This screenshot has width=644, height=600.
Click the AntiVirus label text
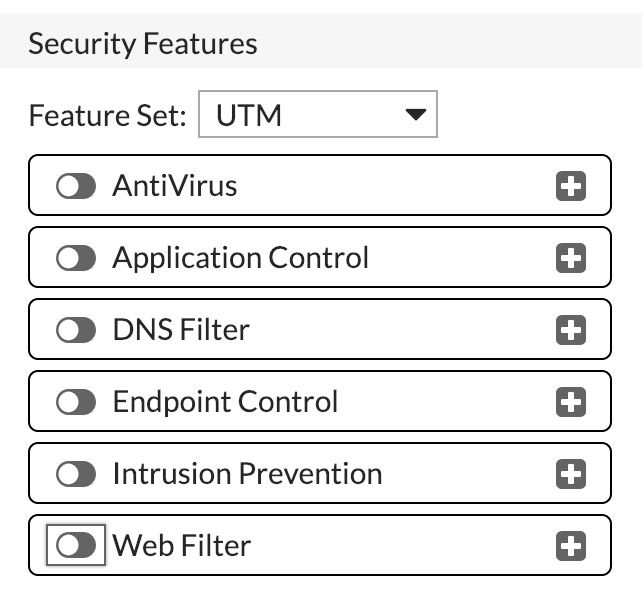pos(175,186)
